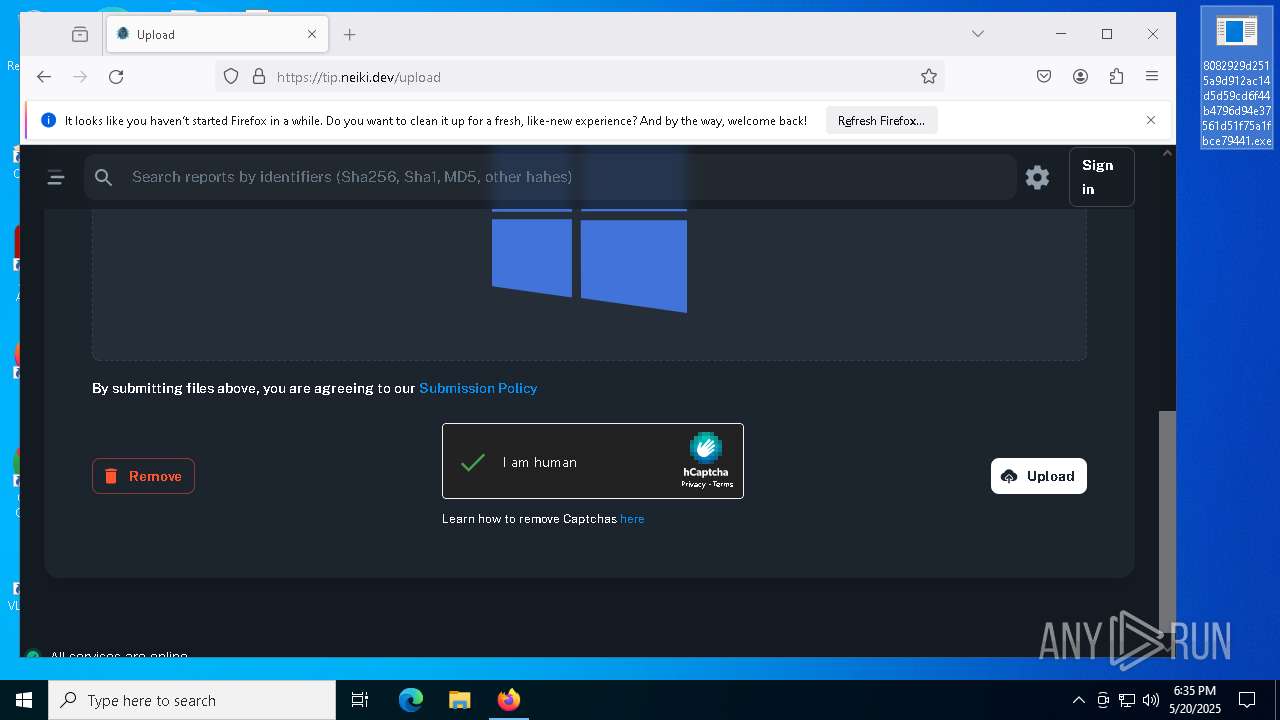Focus the search reports by identifiers field

pyautogui.click(x=550, y=177)
